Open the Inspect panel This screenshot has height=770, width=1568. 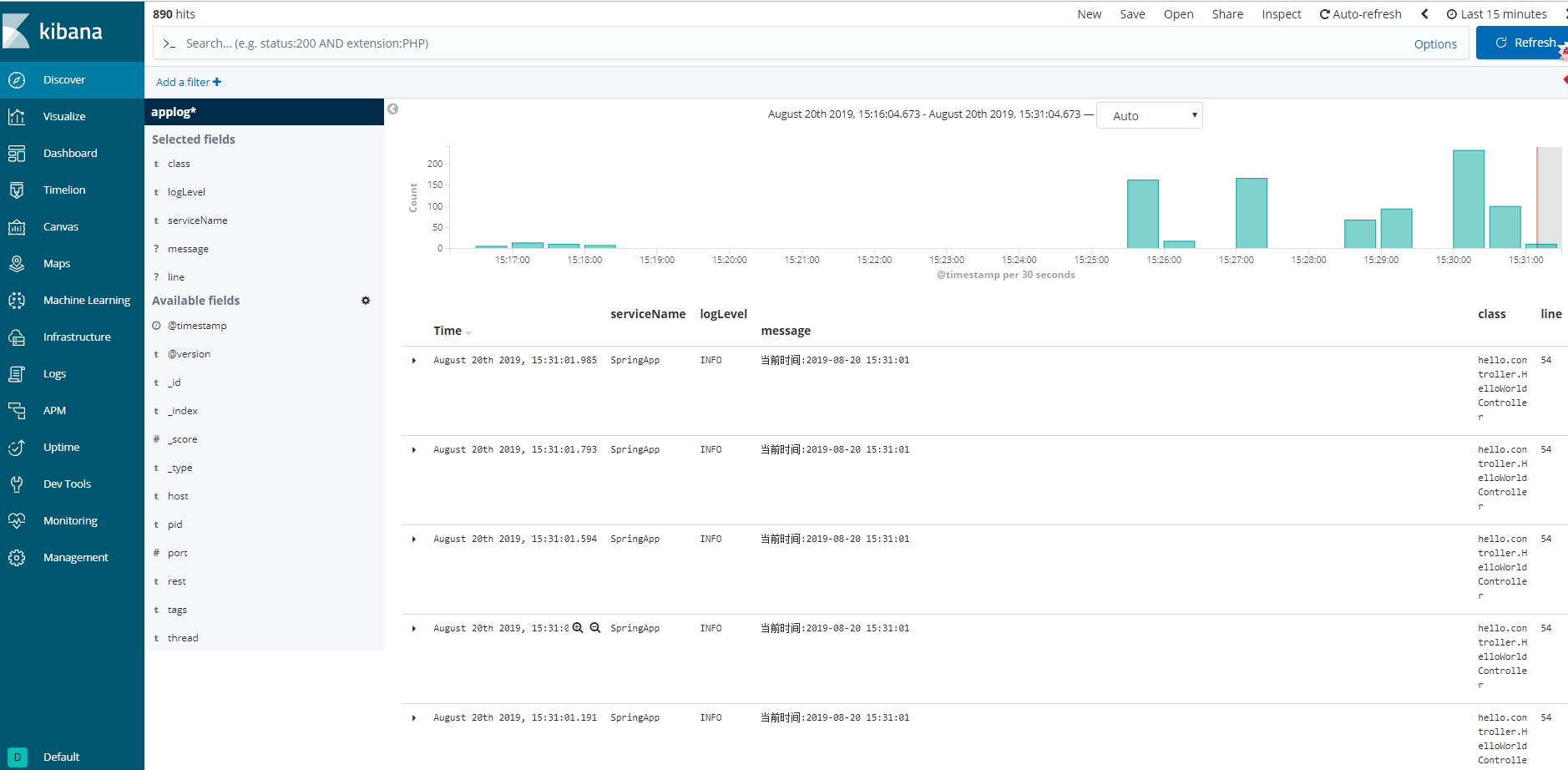(x=1282, y=13)
